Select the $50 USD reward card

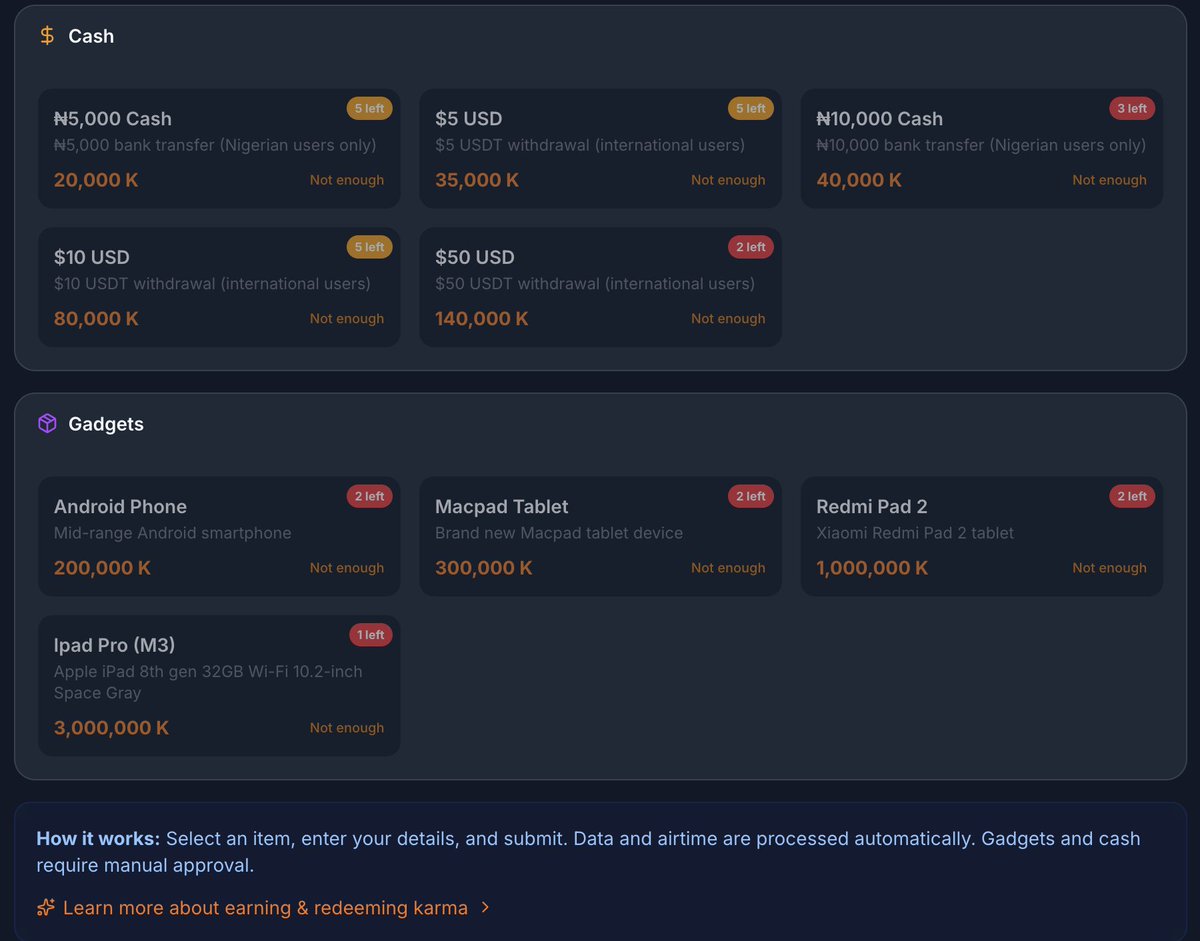click(x=600, y=287)
